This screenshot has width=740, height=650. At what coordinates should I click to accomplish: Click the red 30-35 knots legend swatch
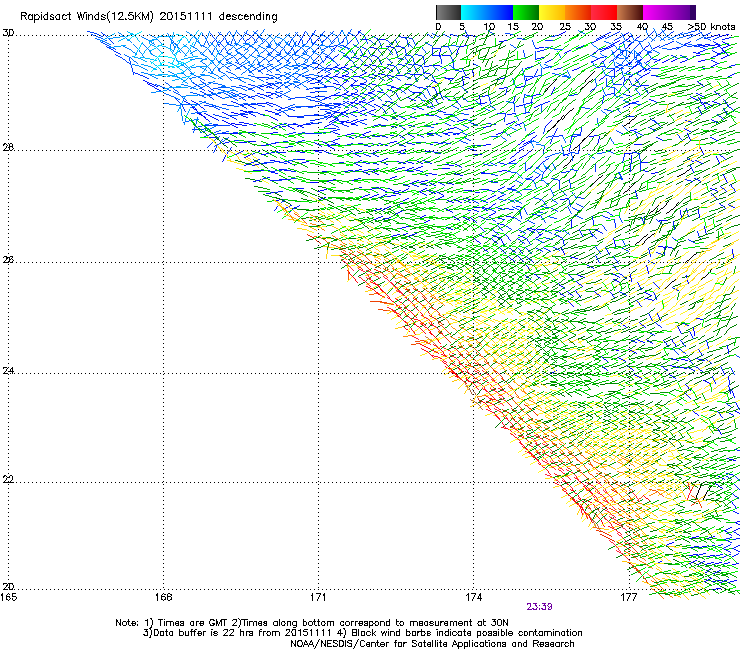pyautogui.click(x=604, y=12)
